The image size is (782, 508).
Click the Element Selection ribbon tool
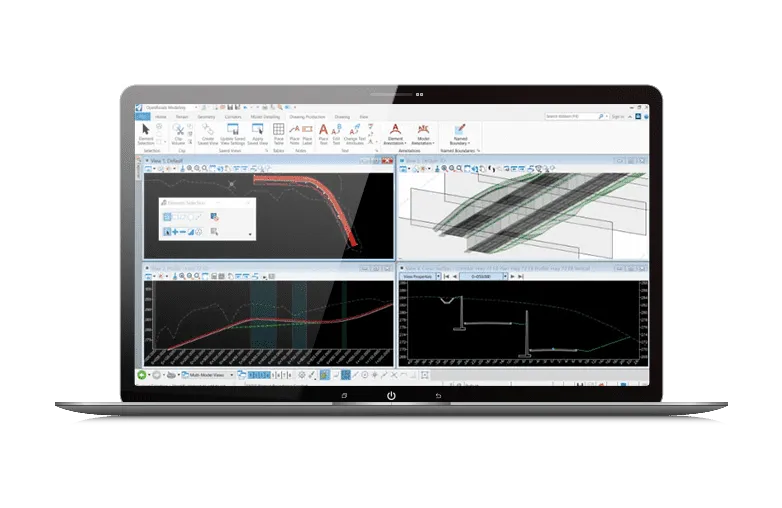146,135
